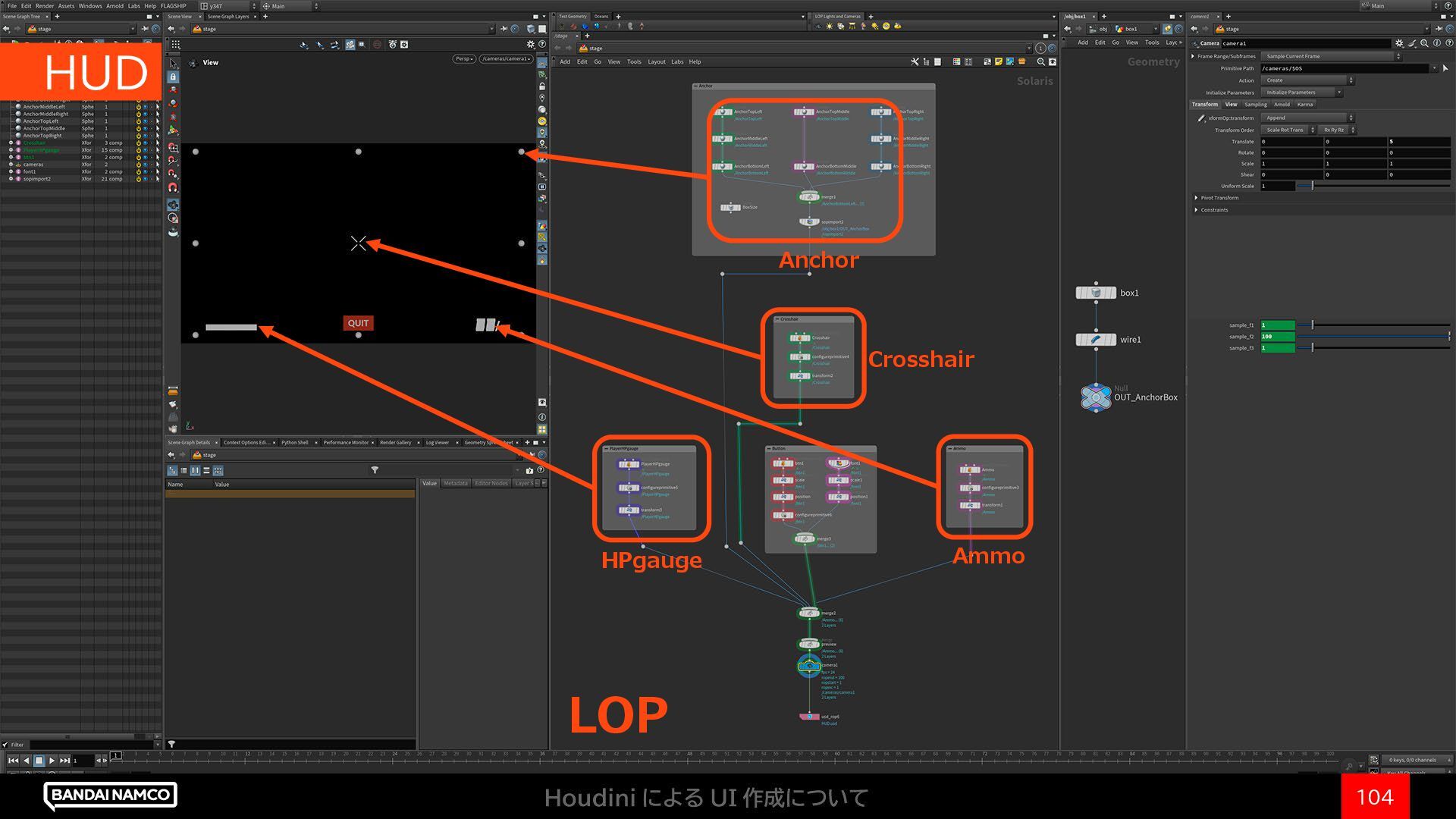Image resolution: width=1456 pixels, height=819 pixels.
Task: Click the lock icon in viewport left toolbar
Action: pos(174,77)
